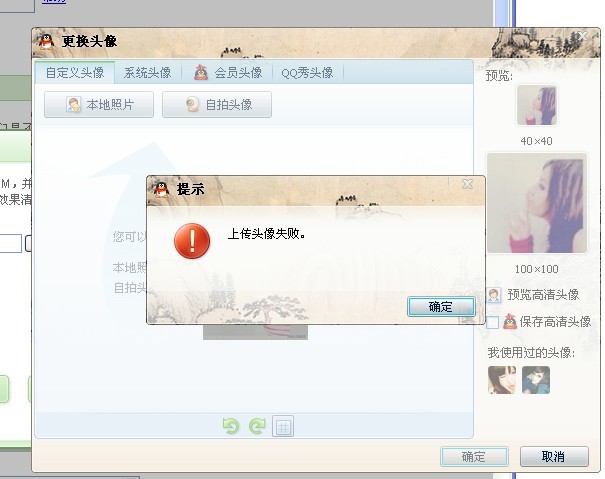Viewport: 605px width, 479px height.
Task: Click 预览高清头像 link
Action: tap(543, 295)
